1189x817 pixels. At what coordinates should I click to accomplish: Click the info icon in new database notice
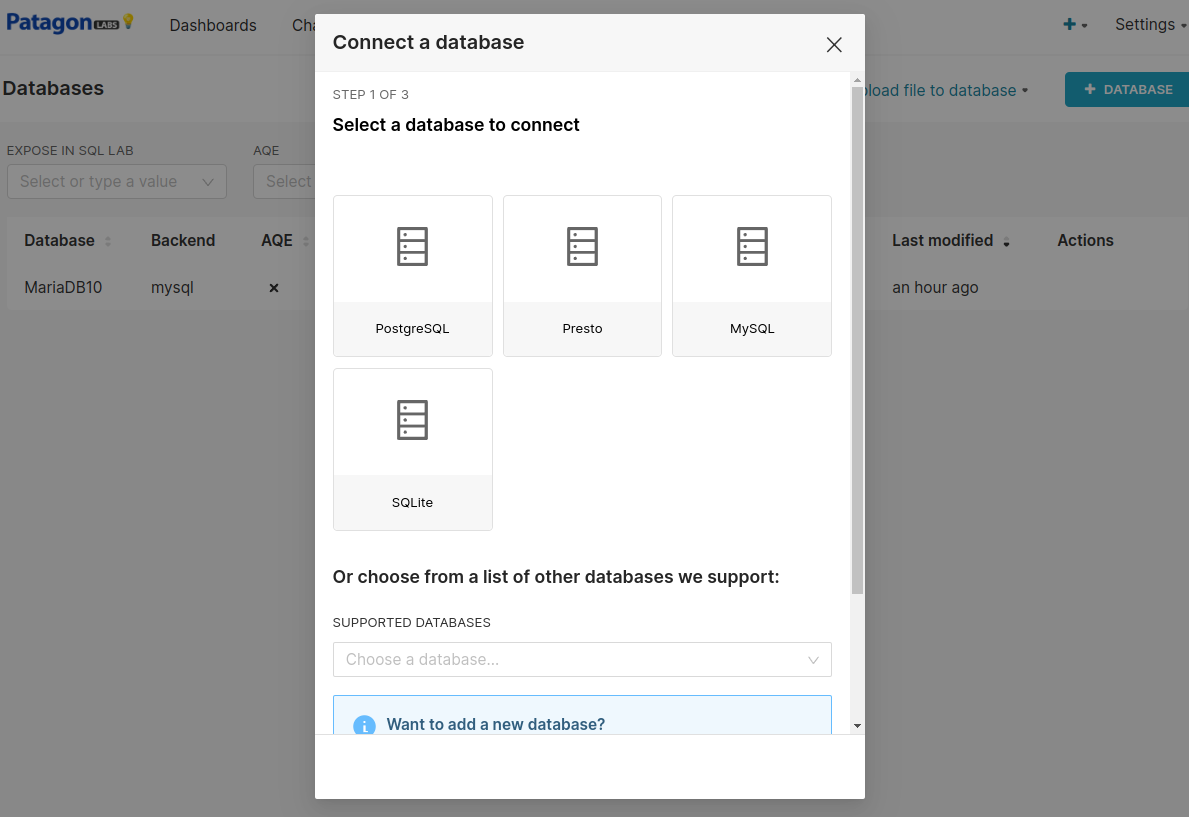click(365, 725)
